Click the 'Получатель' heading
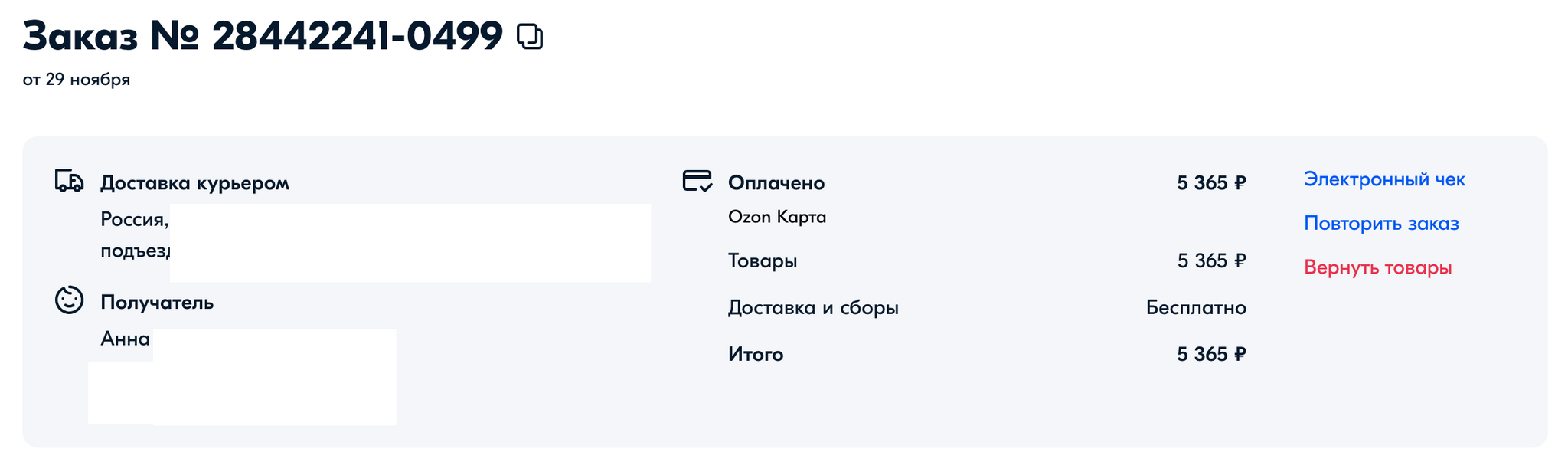The image size is (1568, 462). (x=157, y=303)
